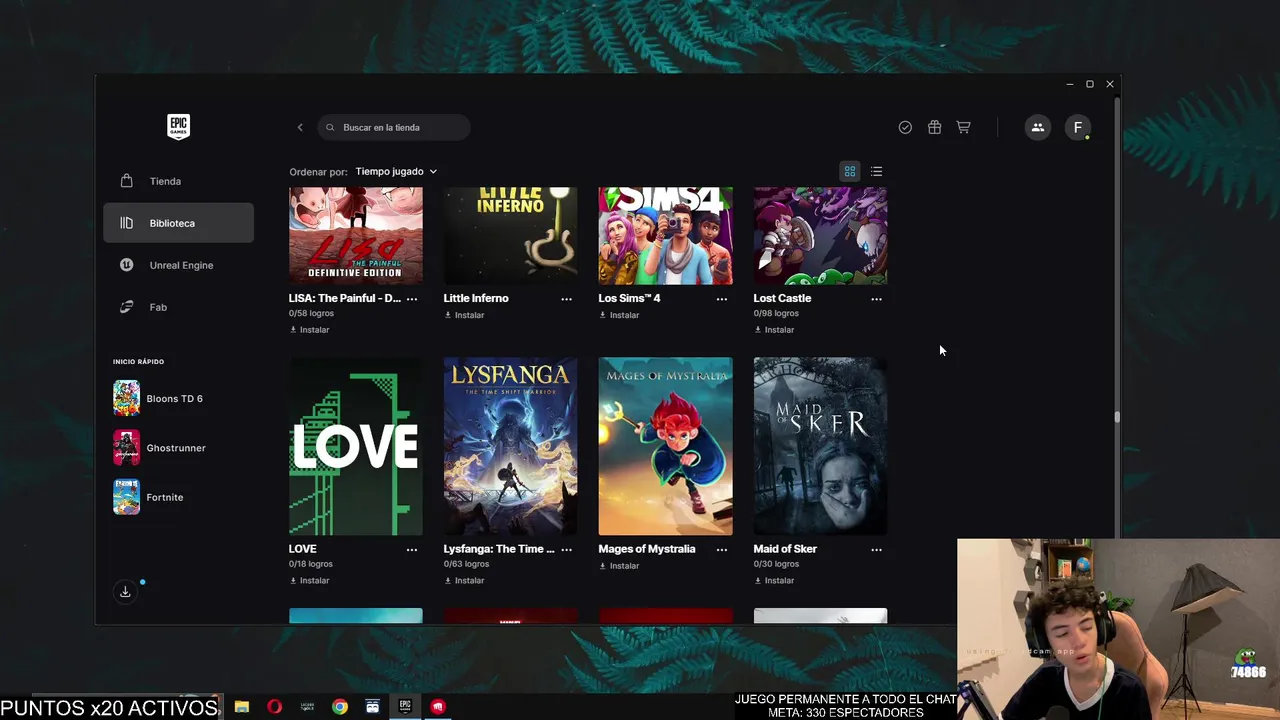Open the LOVE game cover
This screenshot has width=1280, height=720.
tap(356, 446)
